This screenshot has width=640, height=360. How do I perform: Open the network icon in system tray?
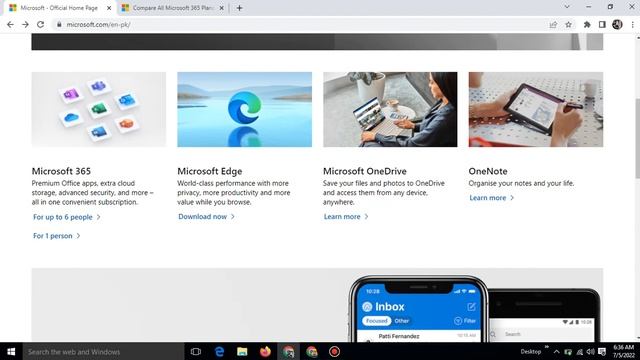579,351
